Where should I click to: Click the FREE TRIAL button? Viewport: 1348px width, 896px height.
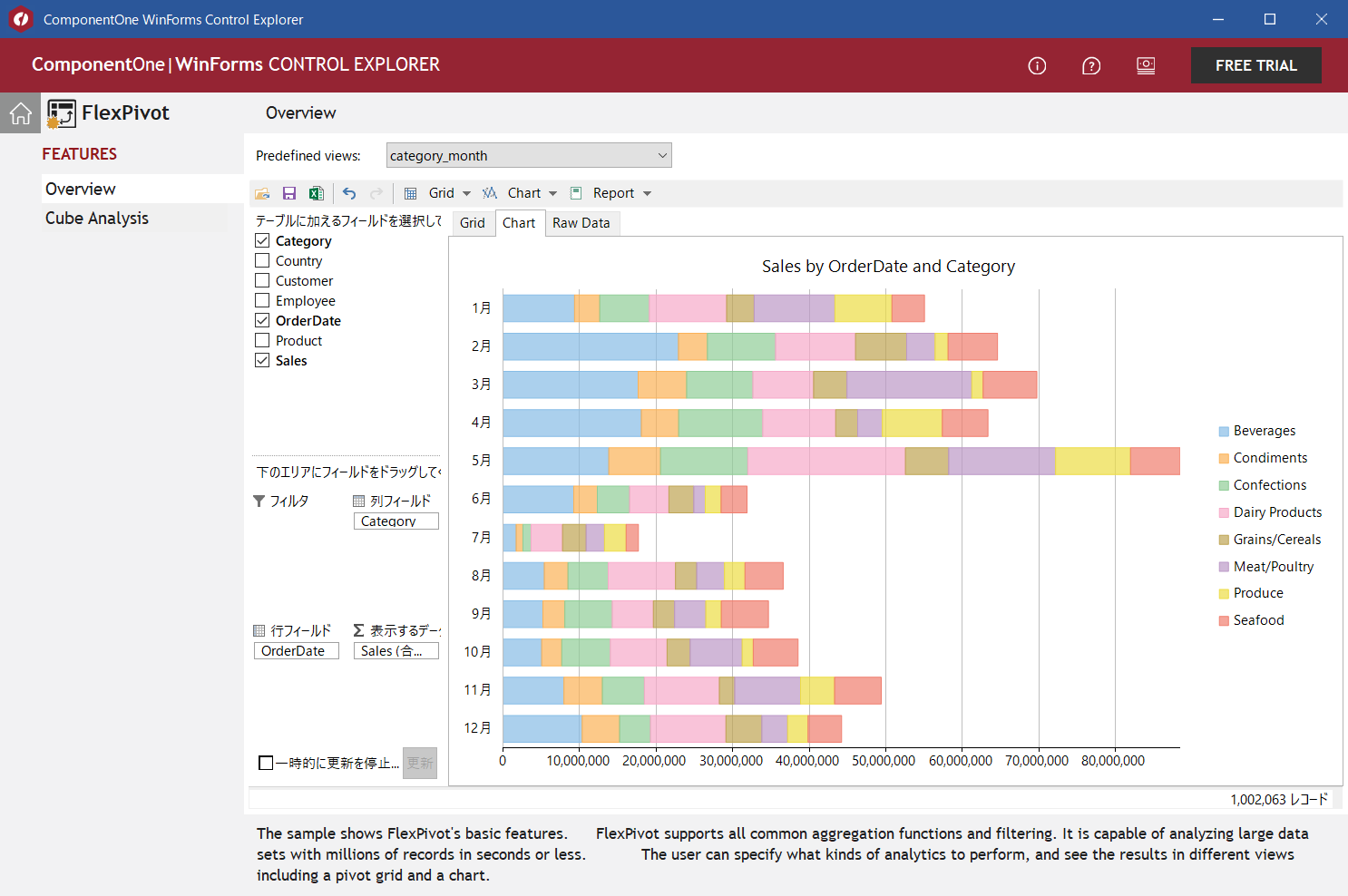pos(1255,65)
